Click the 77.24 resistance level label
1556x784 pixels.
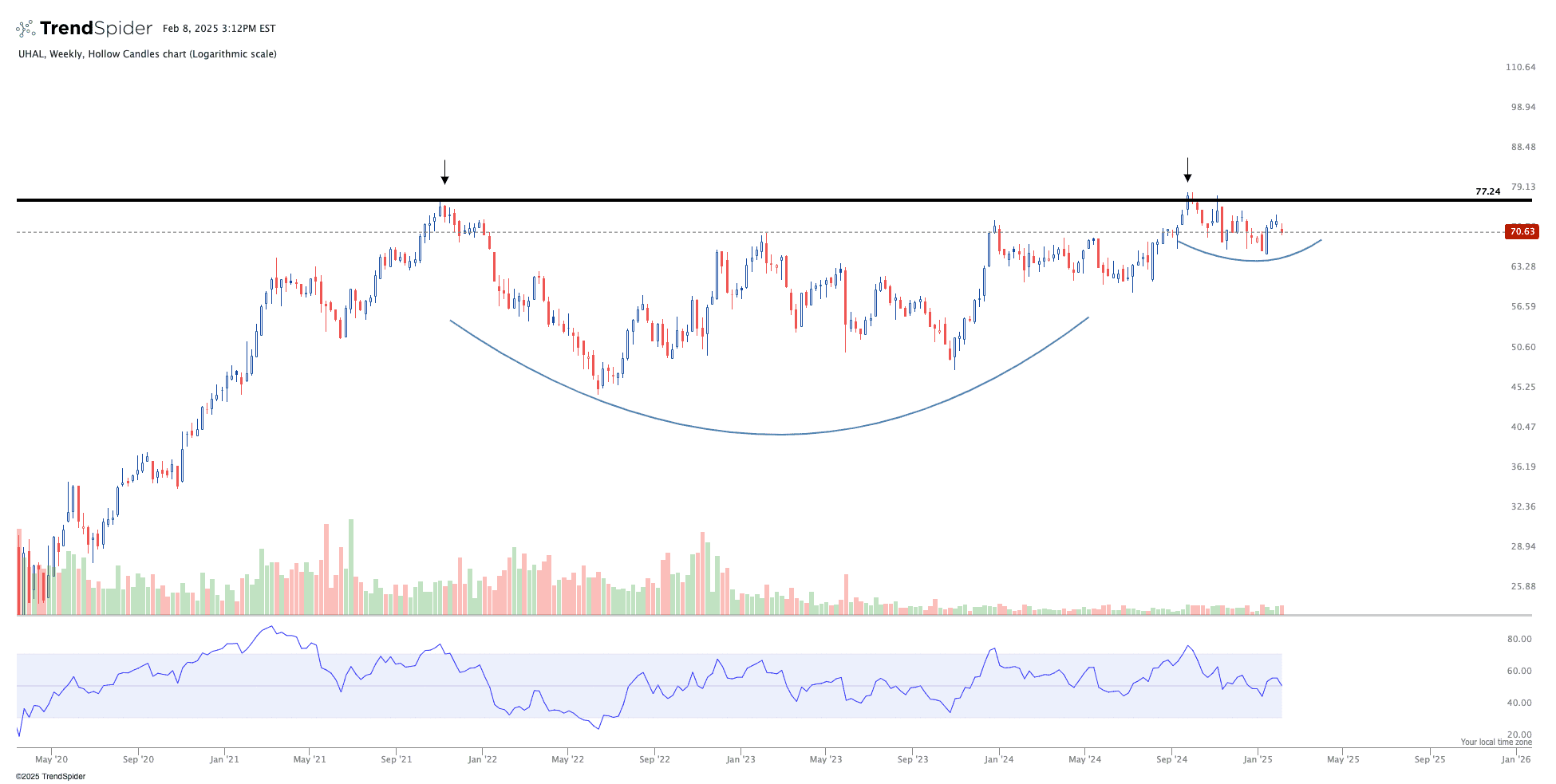click(x=1487, y=191)
